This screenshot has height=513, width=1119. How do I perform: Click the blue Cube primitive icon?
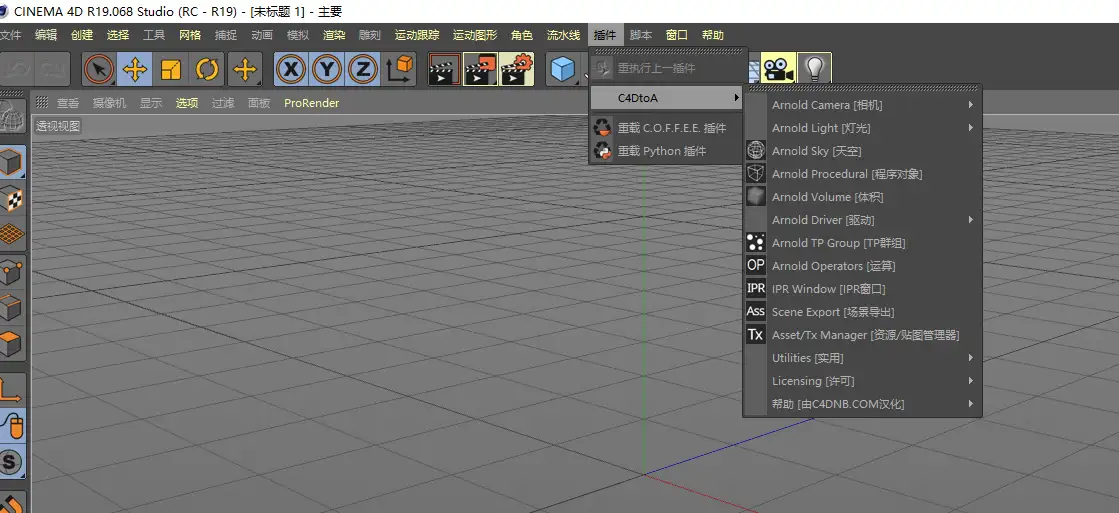pos(563,69)
